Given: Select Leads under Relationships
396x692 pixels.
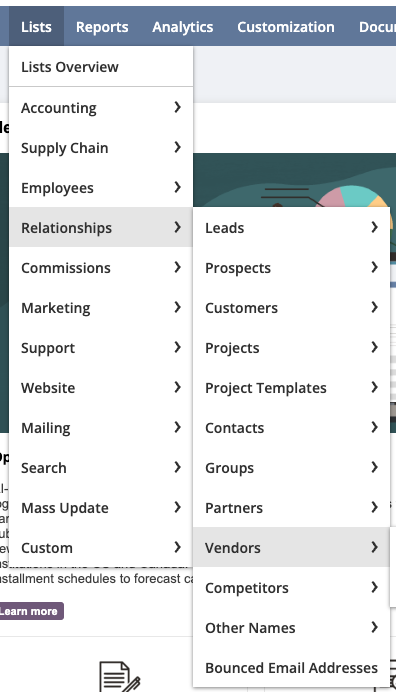Looking at the screenshot, I should coord(291,228).
